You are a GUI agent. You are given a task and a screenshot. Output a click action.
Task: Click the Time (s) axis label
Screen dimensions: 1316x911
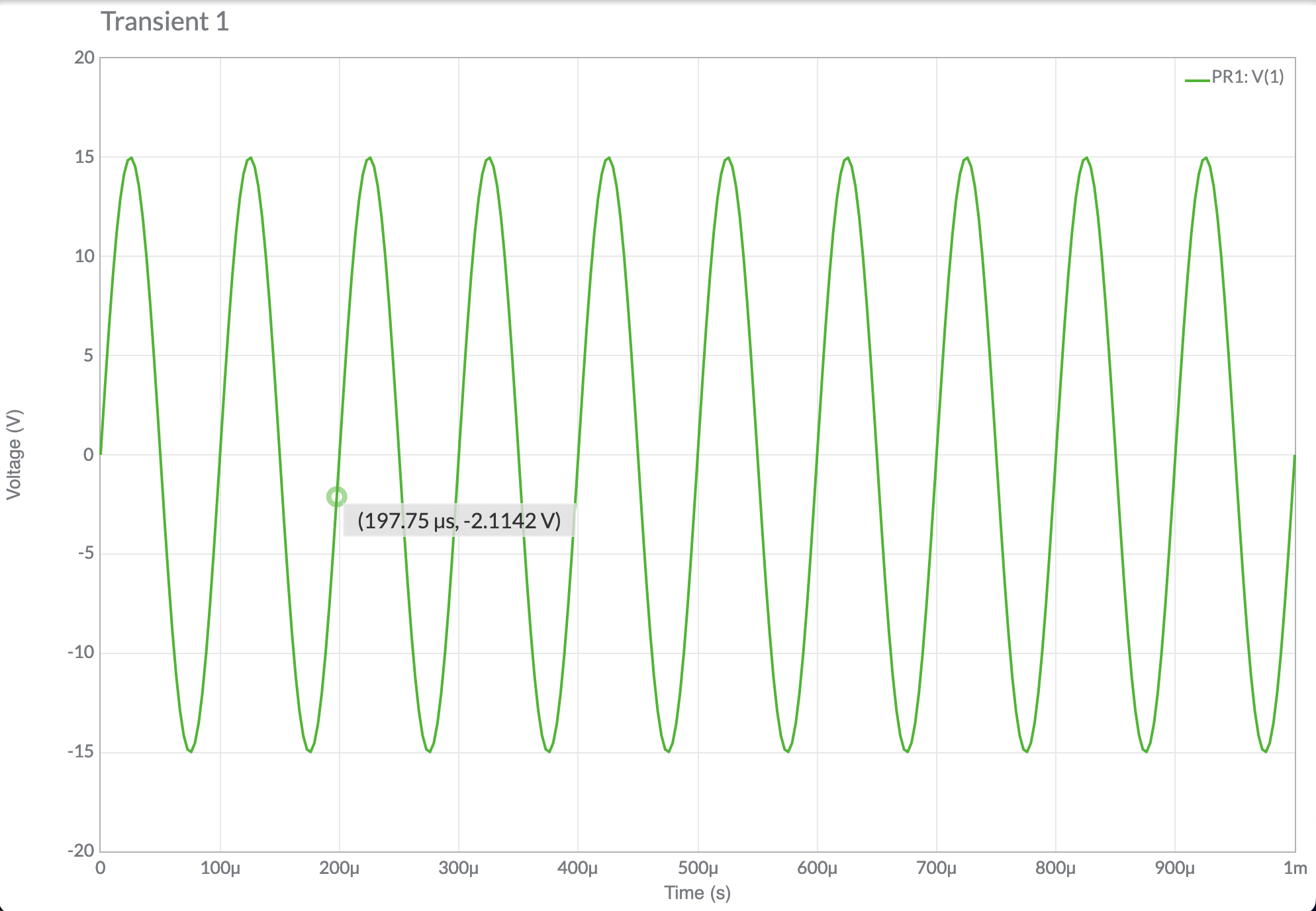[697, 892]
